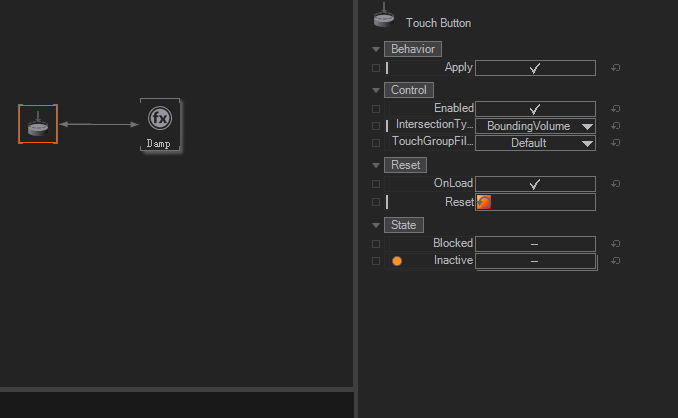
Task: Revert the Apply property with its reset arrow
Action: coord(615,68)
